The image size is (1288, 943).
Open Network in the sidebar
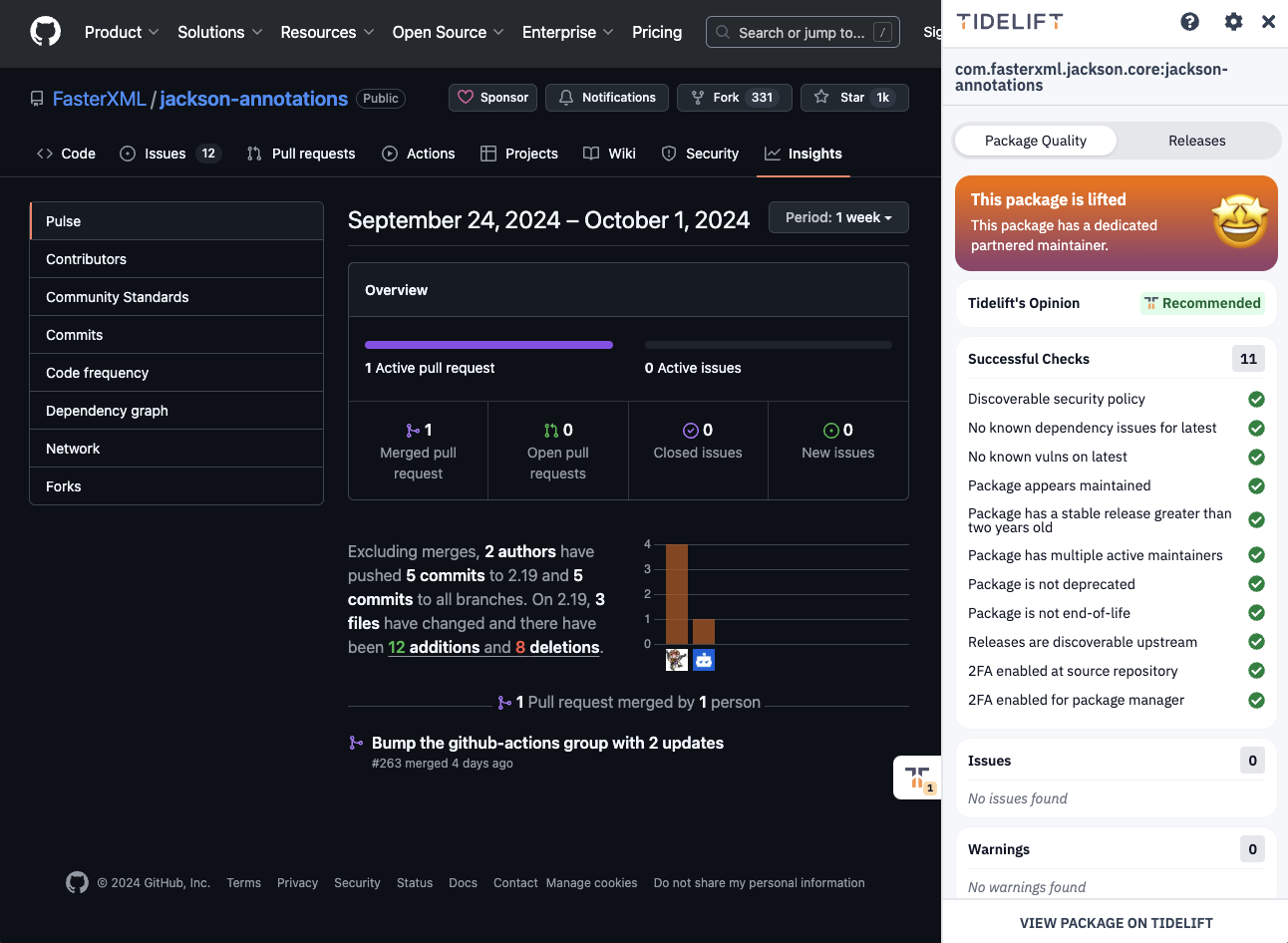point(176,449)
